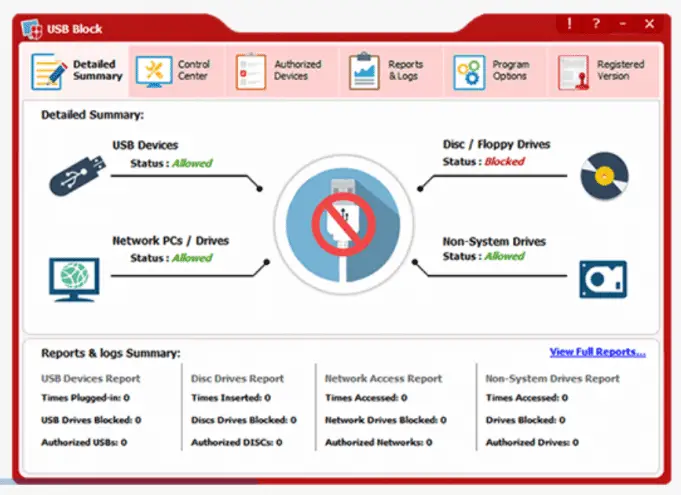This screenshot has height=495, width=681.
Task: Click the exclamation mark icon in title bar
Action: tap(569, 23)
